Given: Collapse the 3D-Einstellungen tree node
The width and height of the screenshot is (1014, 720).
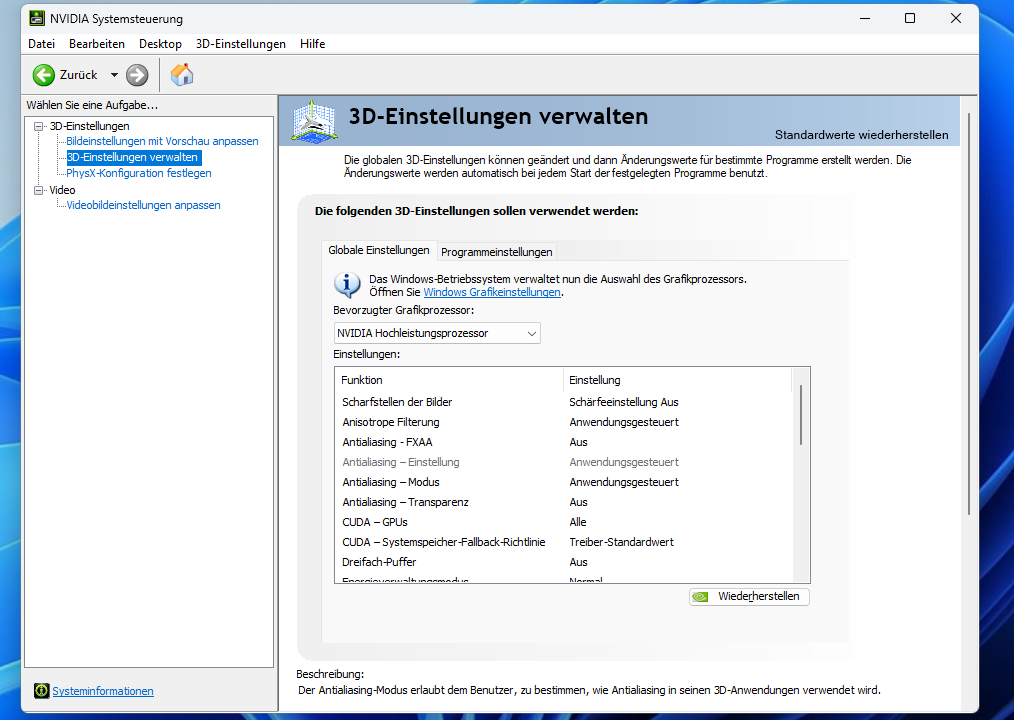Looking at the screenshot, I should coord(39,126).
